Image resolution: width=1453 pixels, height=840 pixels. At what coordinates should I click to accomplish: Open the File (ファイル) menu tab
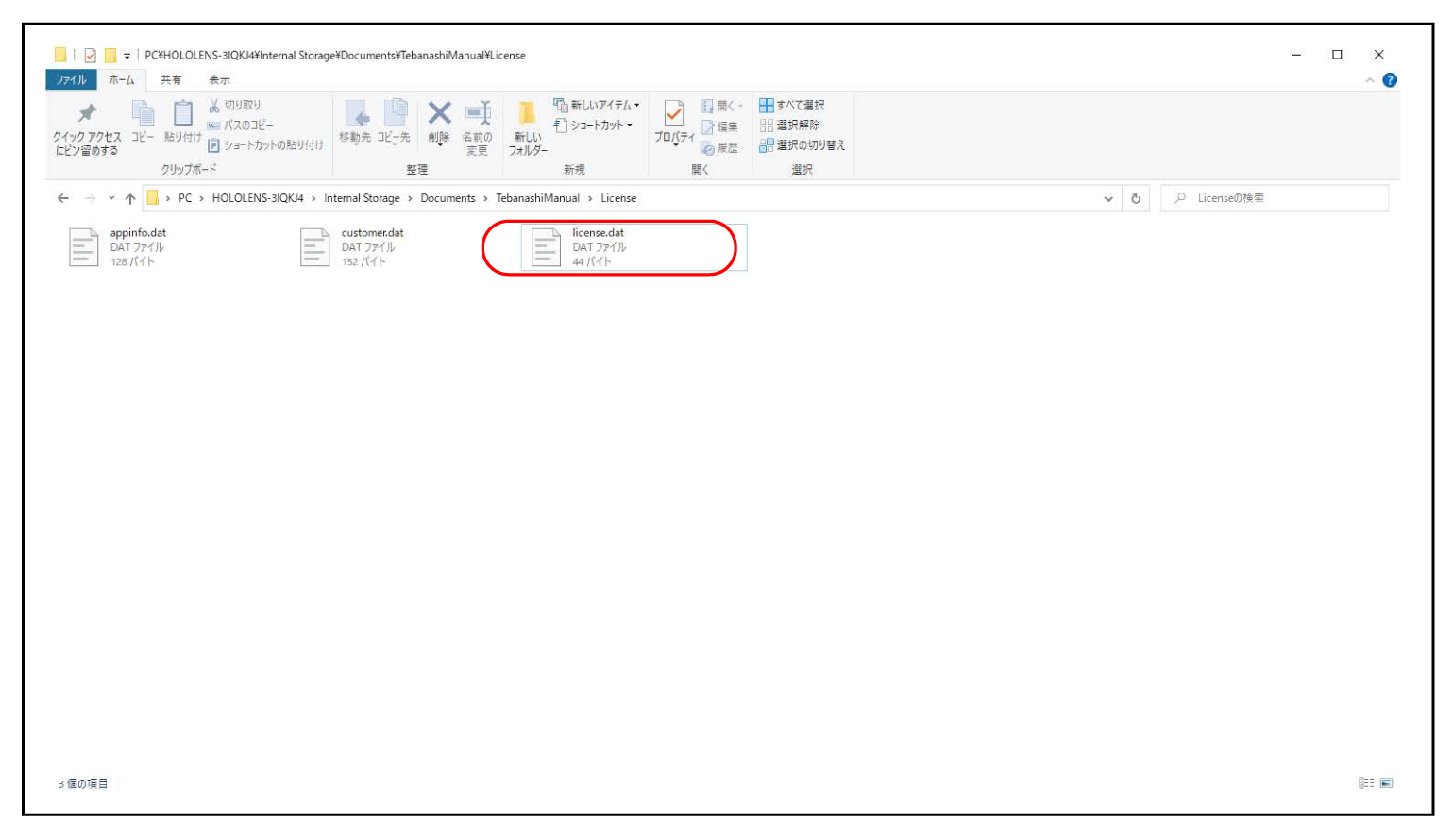point(71,80)
